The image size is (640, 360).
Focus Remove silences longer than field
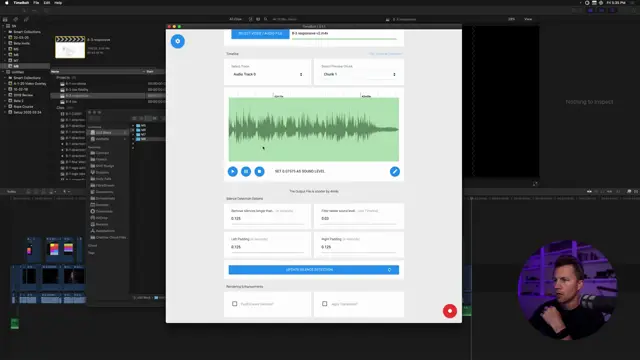[267, 219]
